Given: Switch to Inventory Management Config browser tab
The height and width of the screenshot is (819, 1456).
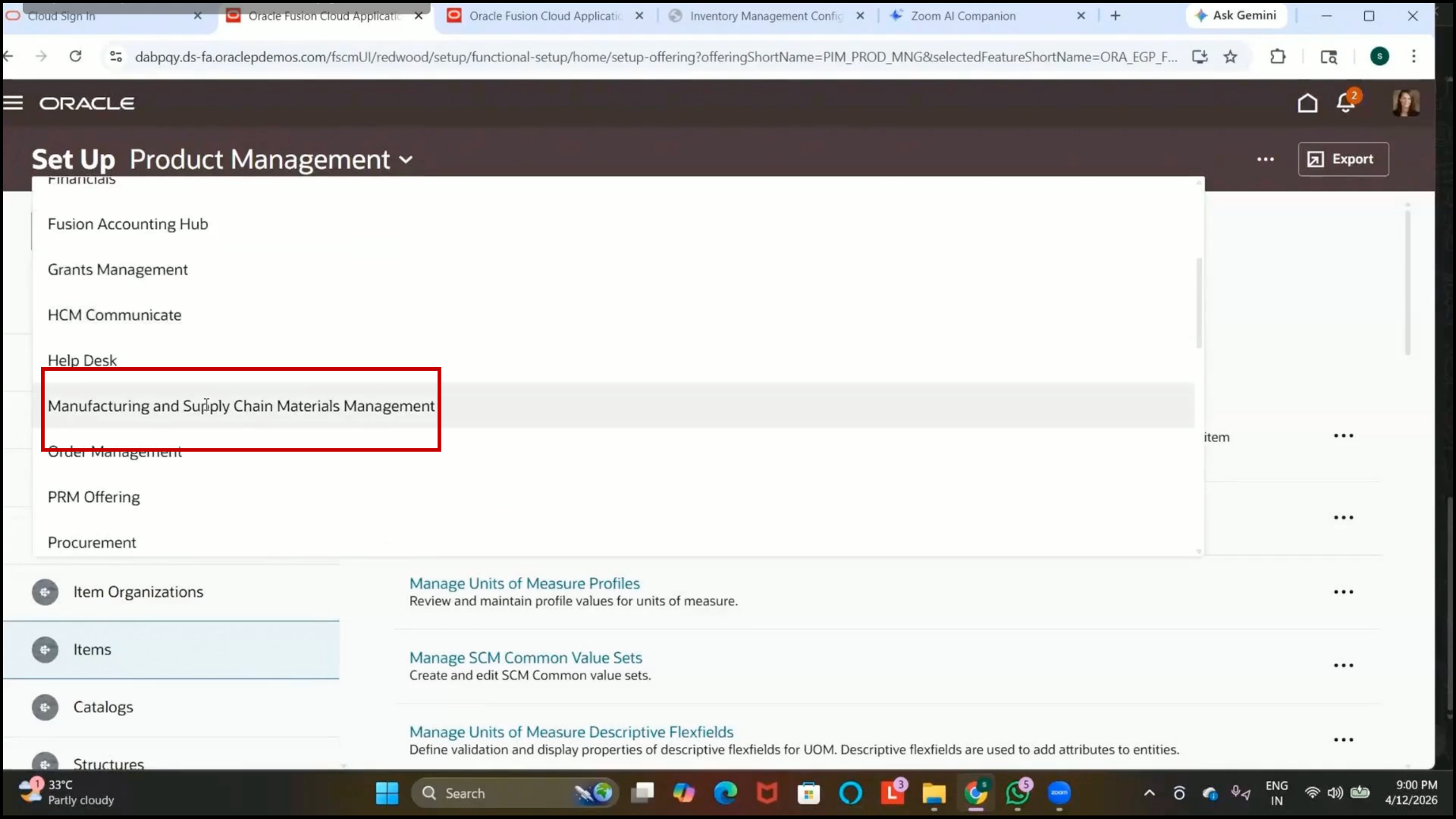Looking at the screenshot, I should (766, 15).
